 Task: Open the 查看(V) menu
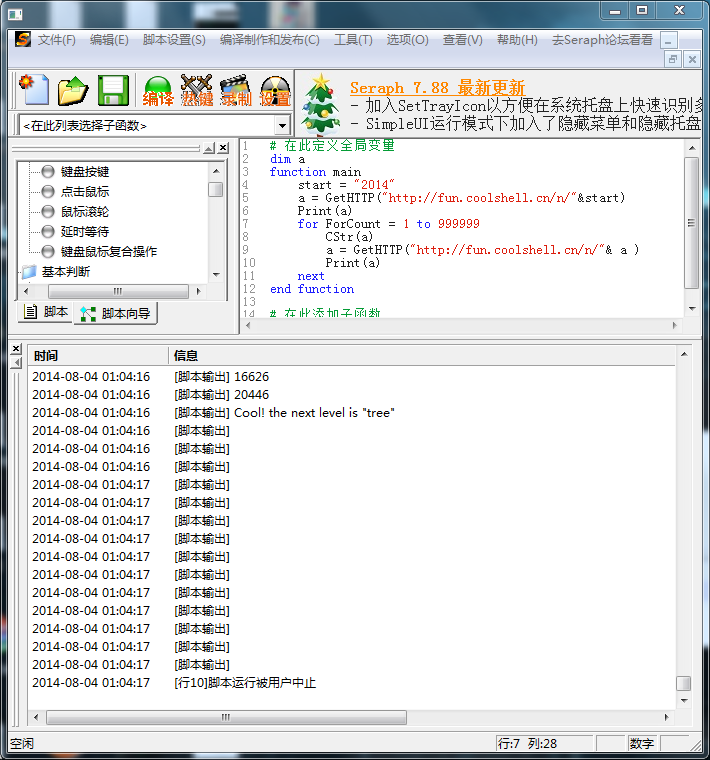463,40
